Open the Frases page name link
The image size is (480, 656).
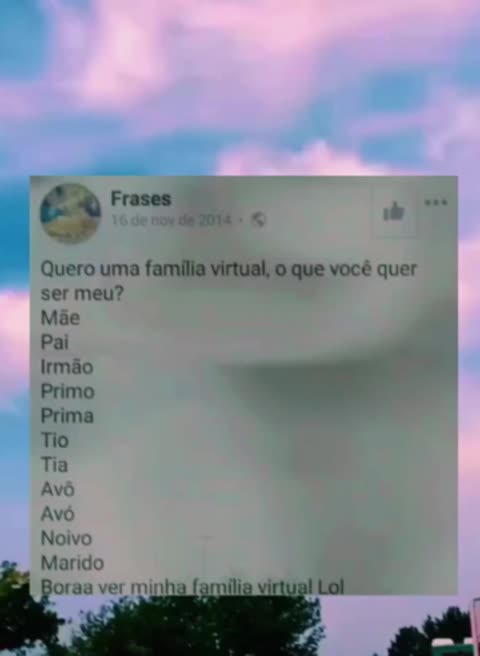pyautogui.click(x=141, y=199)
